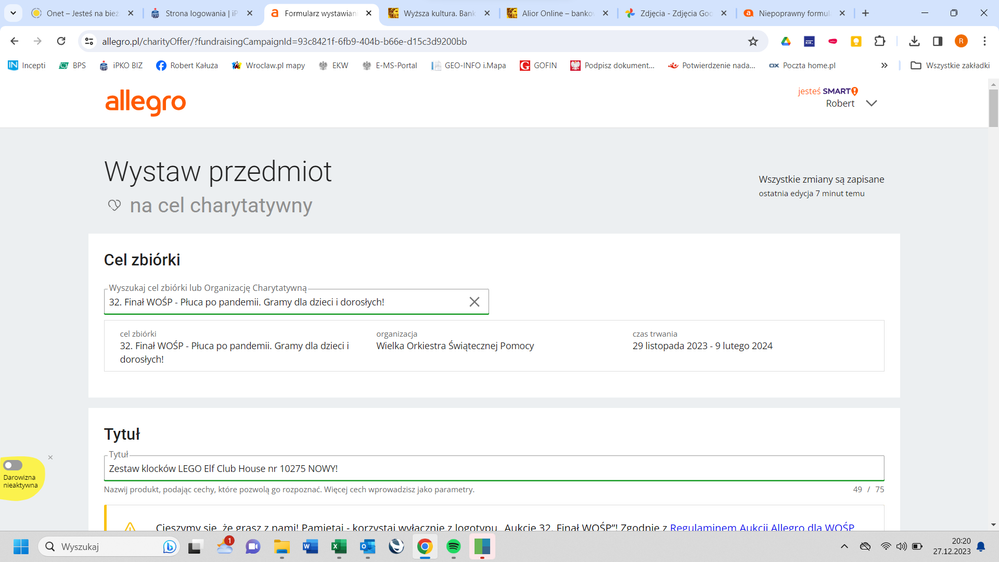Image resolution: width=999 pixels, height=562 pixels.
Task: Switch to the Alior Online tab
Action: (x=557, y=13)
